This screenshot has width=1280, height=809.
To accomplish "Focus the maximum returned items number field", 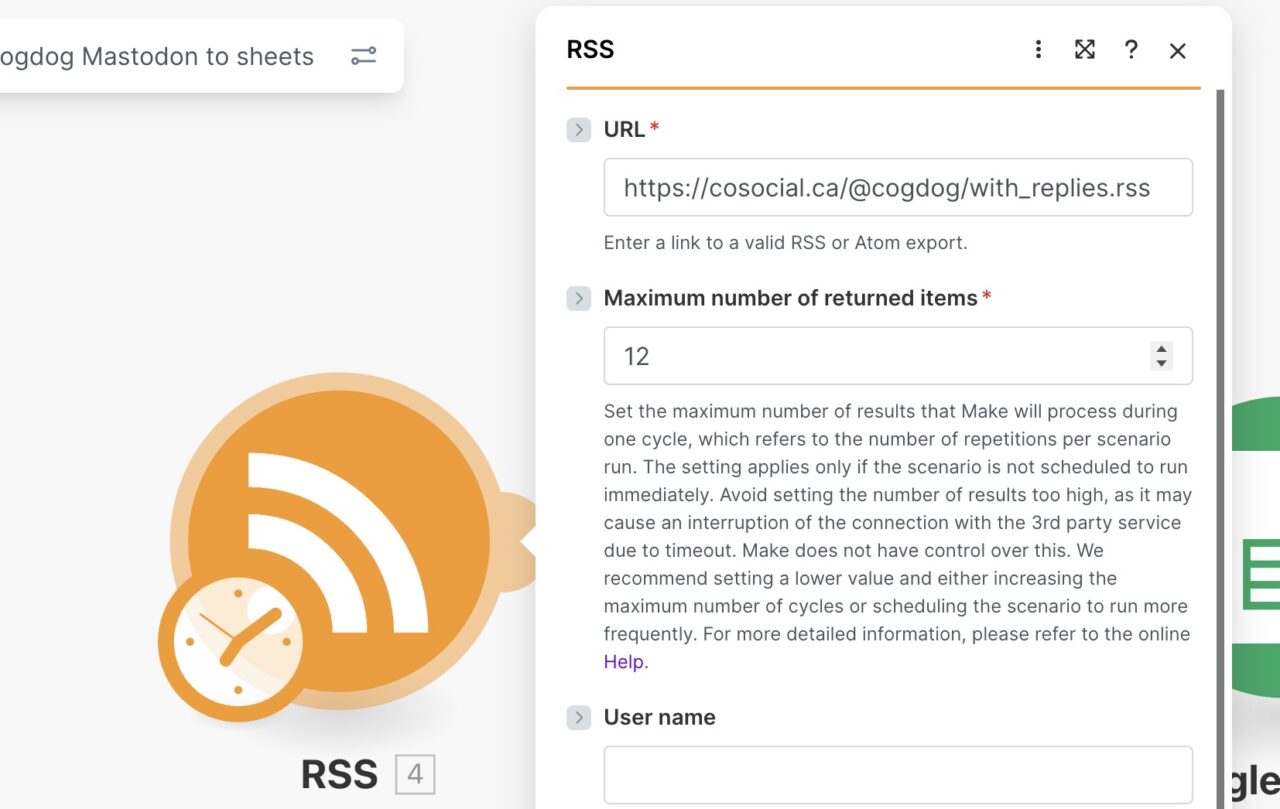I will (x=870, y=356).
